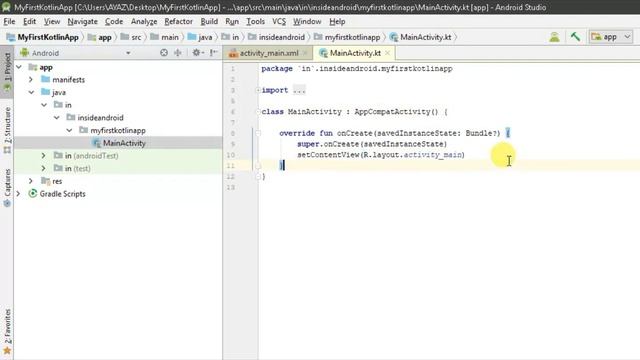Collapse the app module node
640x360 pixels.
pos(19,67)
